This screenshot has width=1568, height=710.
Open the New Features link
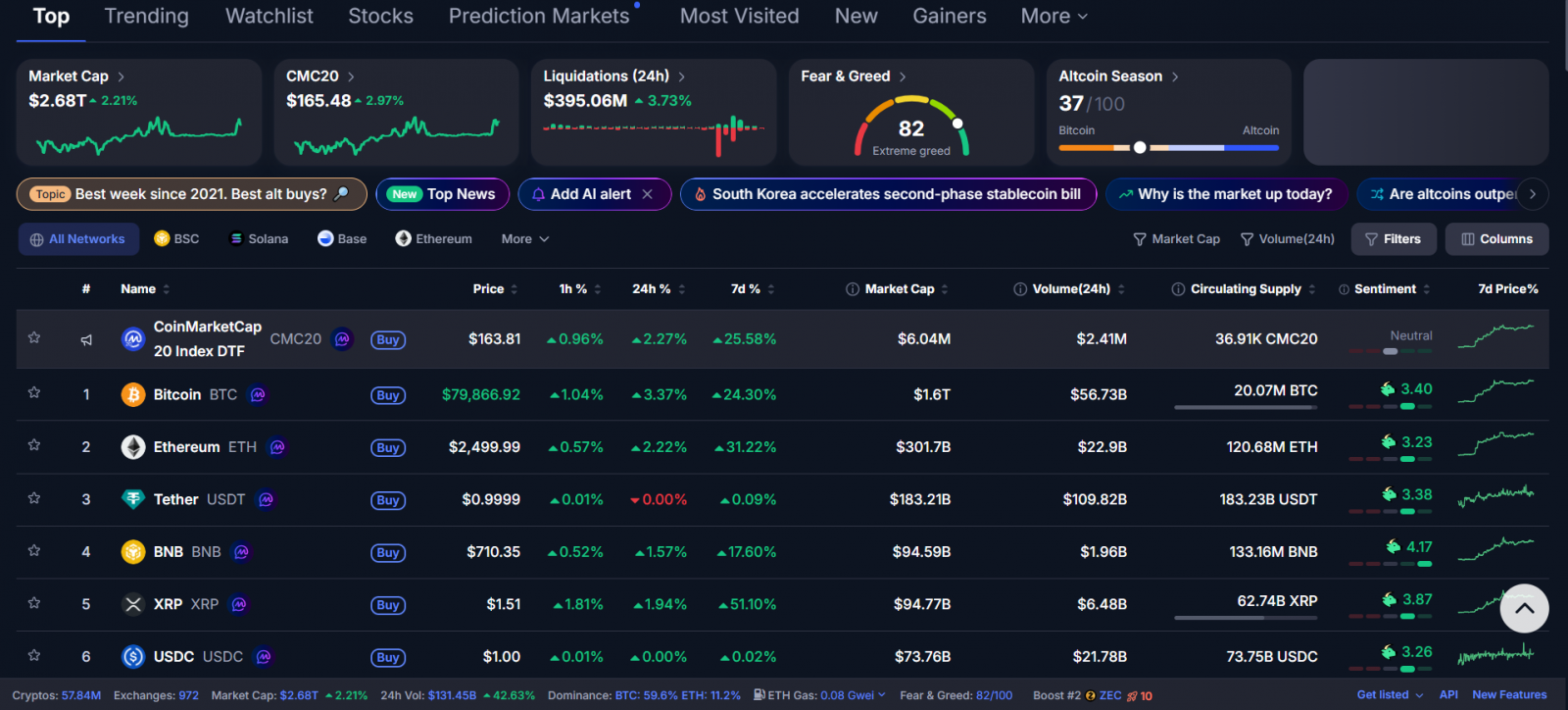(1509, 695)
